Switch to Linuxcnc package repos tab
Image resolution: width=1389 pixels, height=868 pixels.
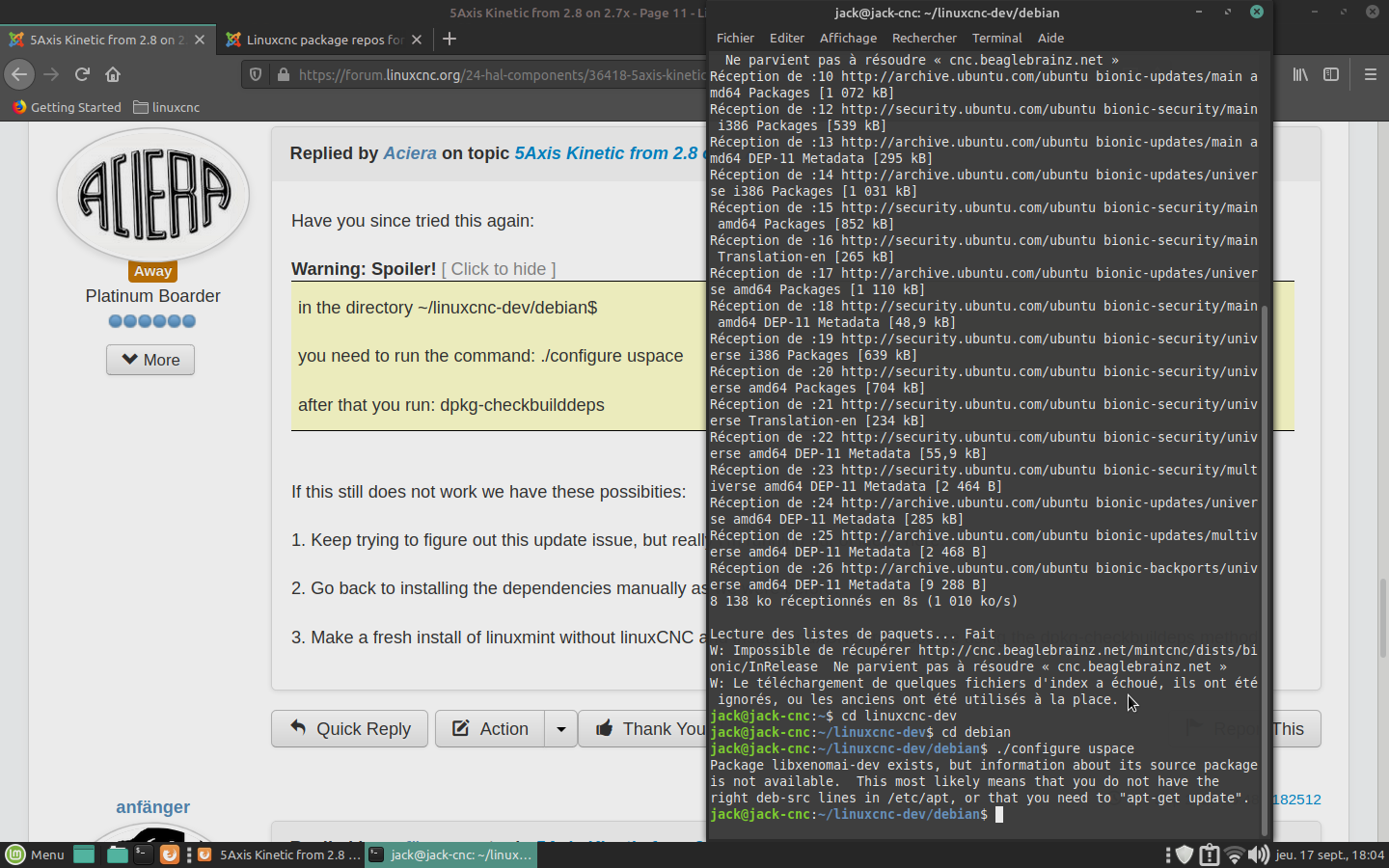[x=324, y=40]
